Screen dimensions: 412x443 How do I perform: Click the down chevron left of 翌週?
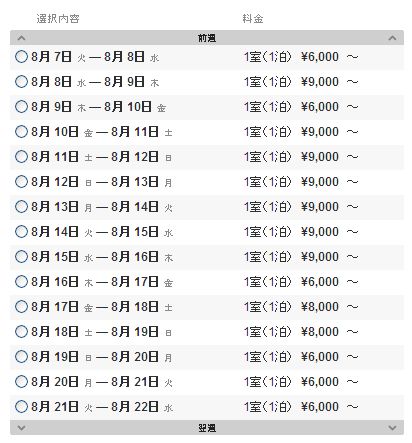(x=21, y=428)
